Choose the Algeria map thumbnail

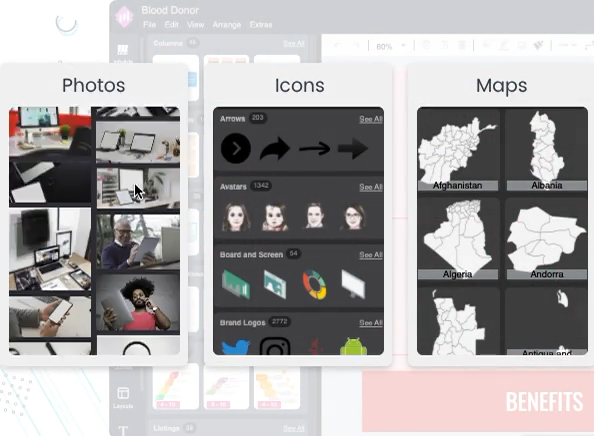(458, 239)
